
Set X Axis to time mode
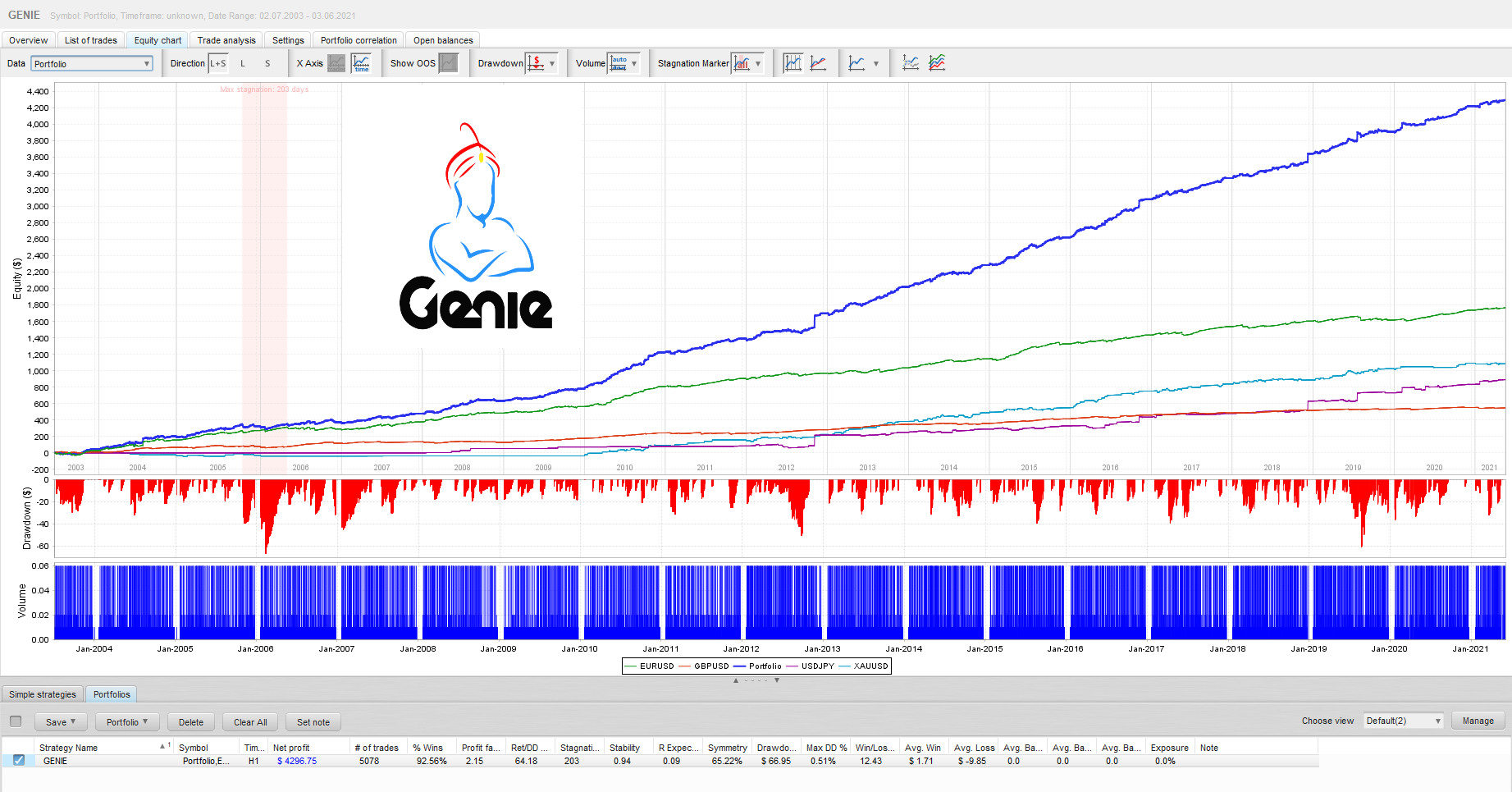(361, 63)
